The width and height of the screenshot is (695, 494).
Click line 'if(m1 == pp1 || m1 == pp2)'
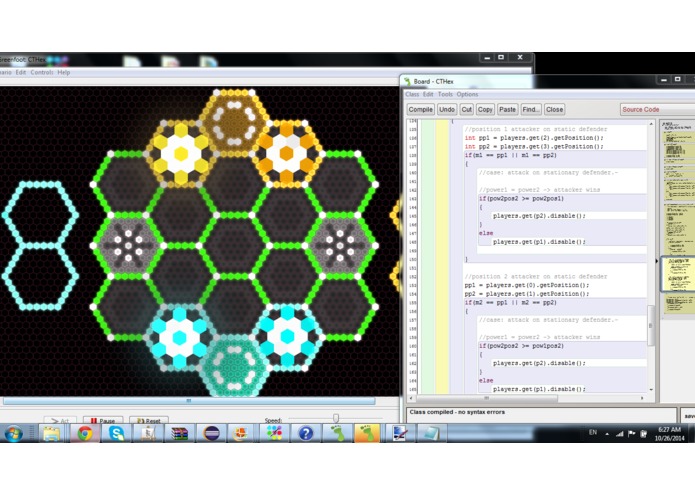pos(510,155)
